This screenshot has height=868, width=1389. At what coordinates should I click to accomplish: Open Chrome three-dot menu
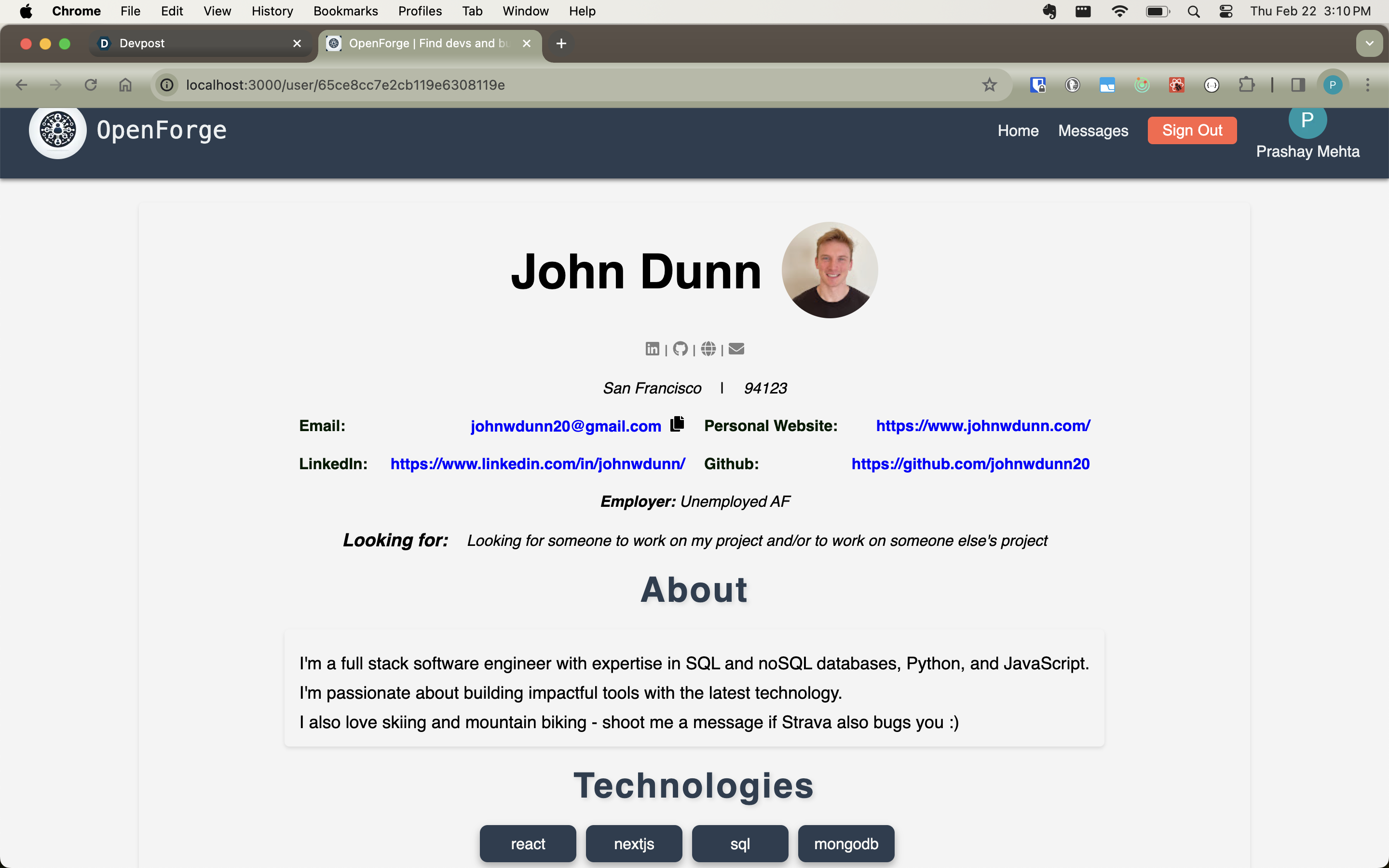click(x=1368, y=85)
